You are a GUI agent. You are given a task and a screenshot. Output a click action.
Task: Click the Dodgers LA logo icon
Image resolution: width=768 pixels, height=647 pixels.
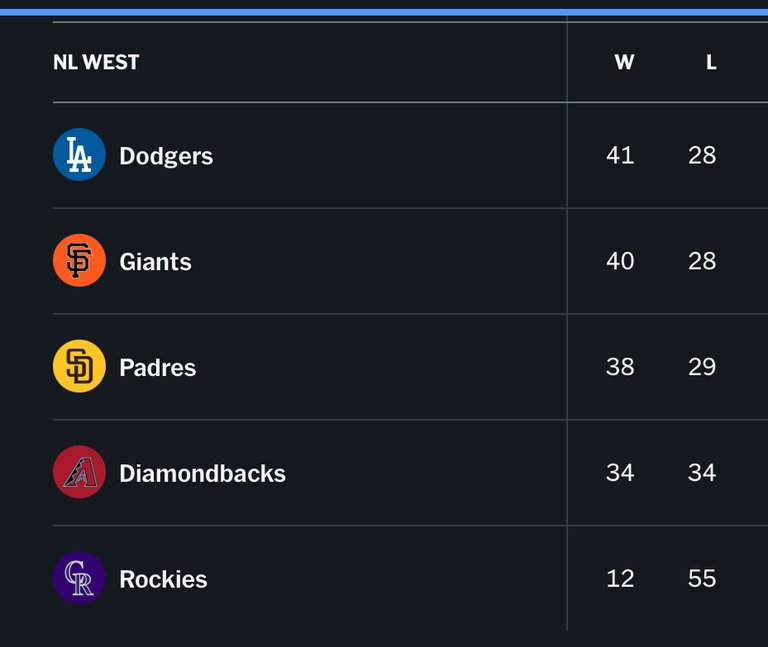[79, 155]
